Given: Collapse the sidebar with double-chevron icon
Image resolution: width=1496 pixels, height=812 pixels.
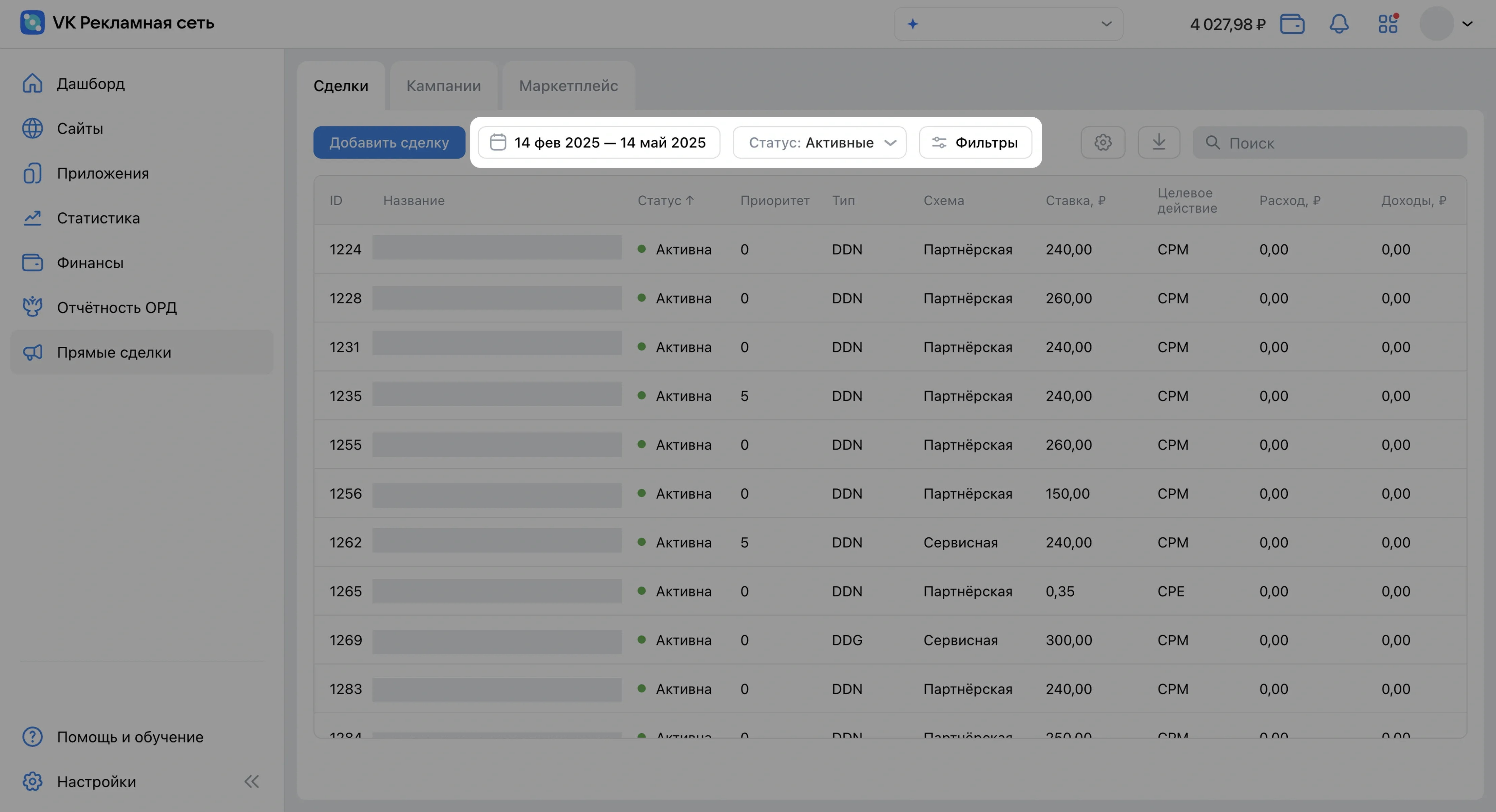Looking at the screenshot, I should point(251,781).
